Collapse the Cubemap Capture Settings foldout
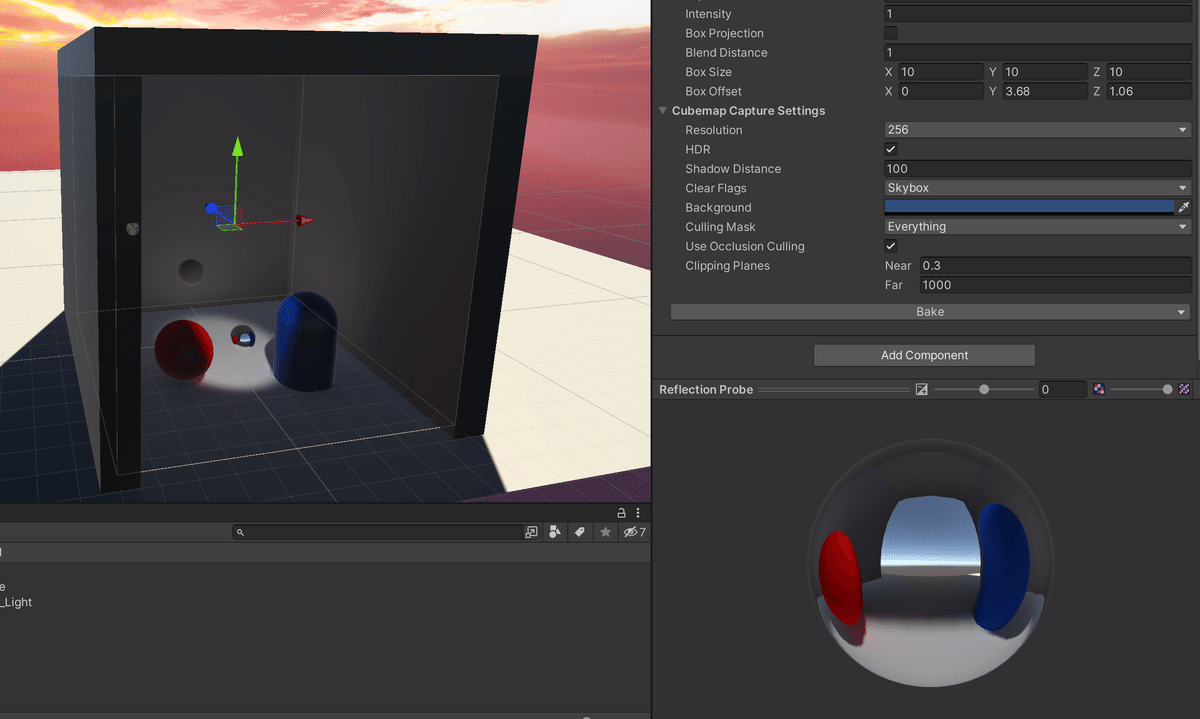 (662, 110)
